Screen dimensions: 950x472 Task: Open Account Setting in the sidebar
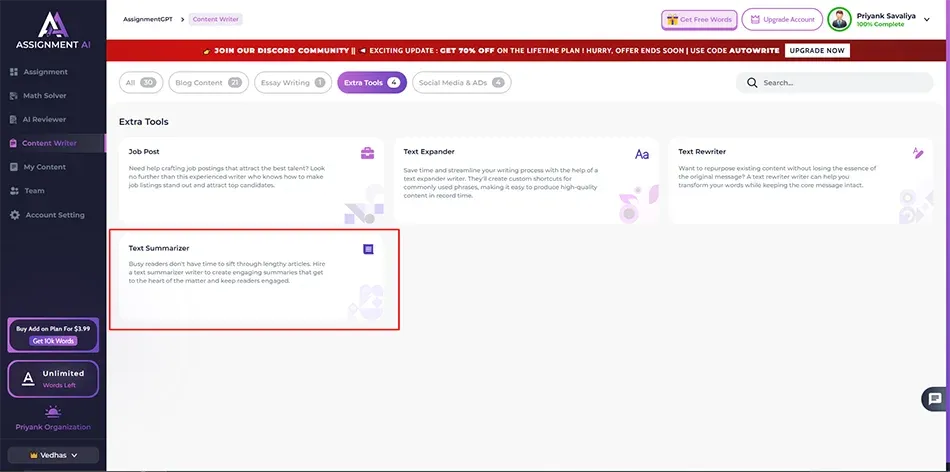[54, 215]
